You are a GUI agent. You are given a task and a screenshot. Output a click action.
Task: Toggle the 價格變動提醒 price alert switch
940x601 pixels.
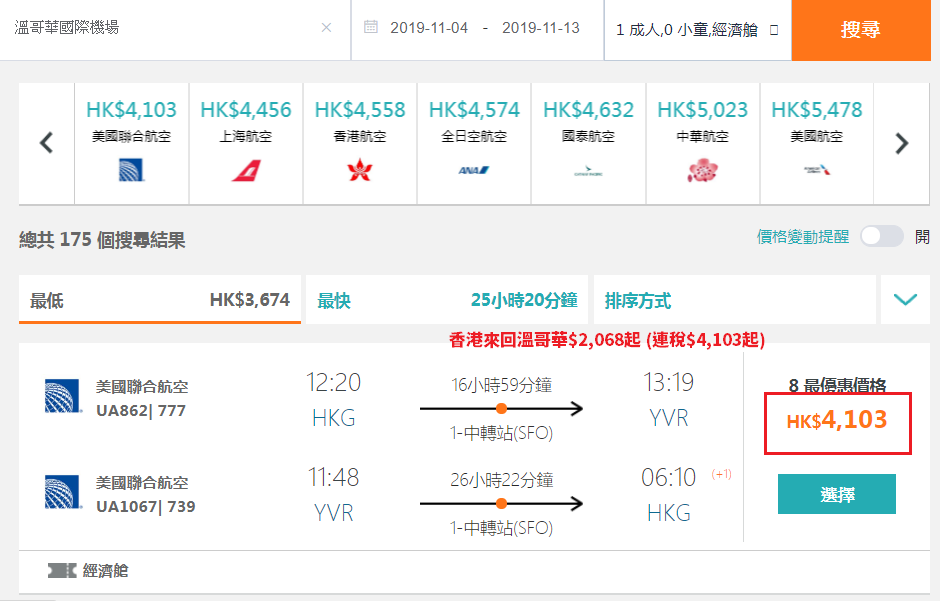point(881,236)
